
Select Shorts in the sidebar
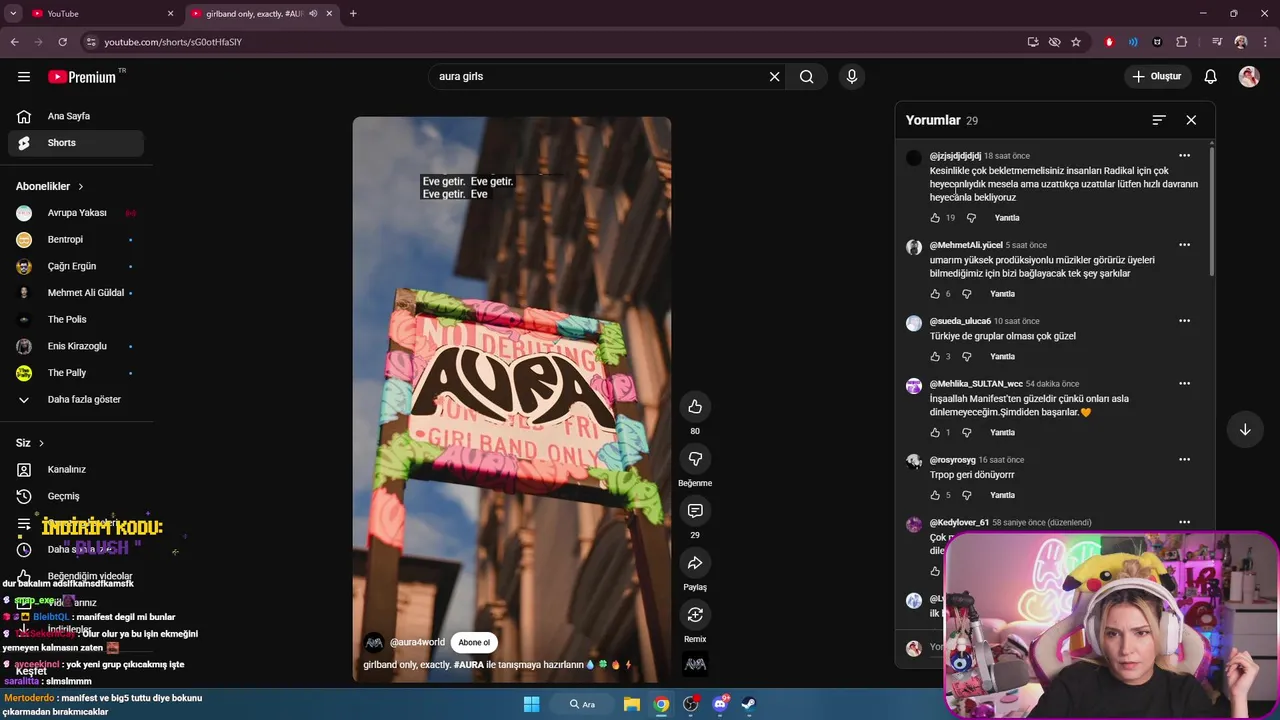pos(76,143)
